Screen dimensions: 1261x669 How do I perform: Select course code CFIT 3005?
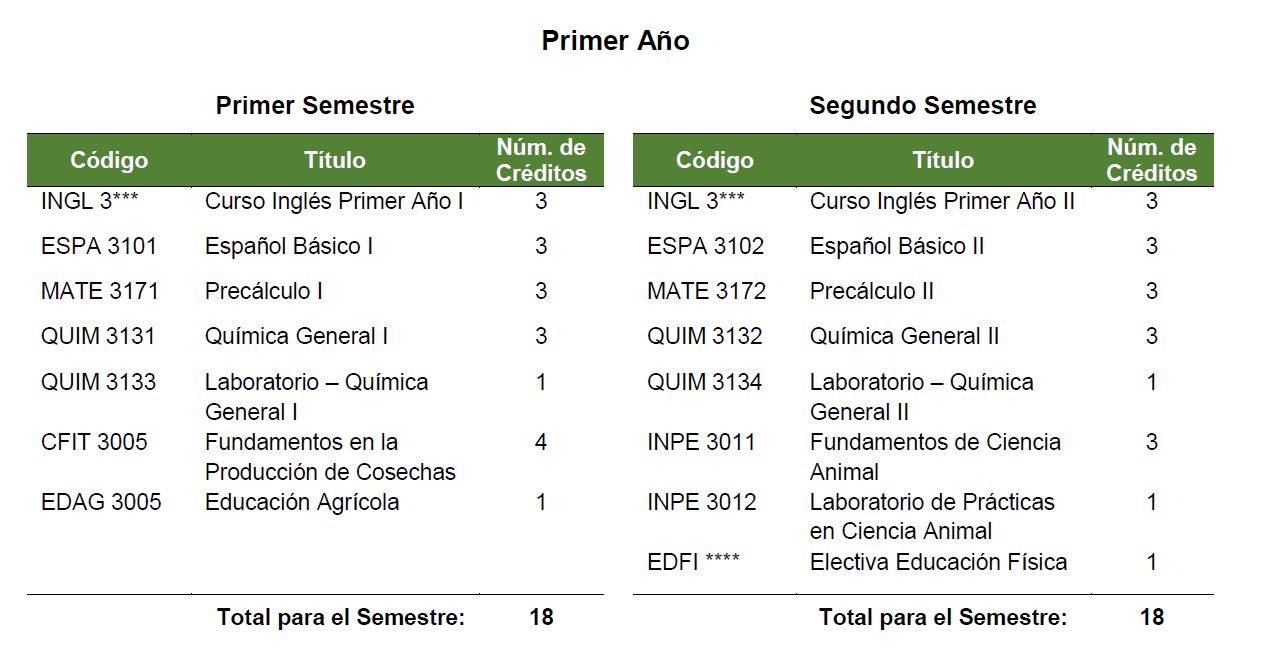click(x=94, y=442)
